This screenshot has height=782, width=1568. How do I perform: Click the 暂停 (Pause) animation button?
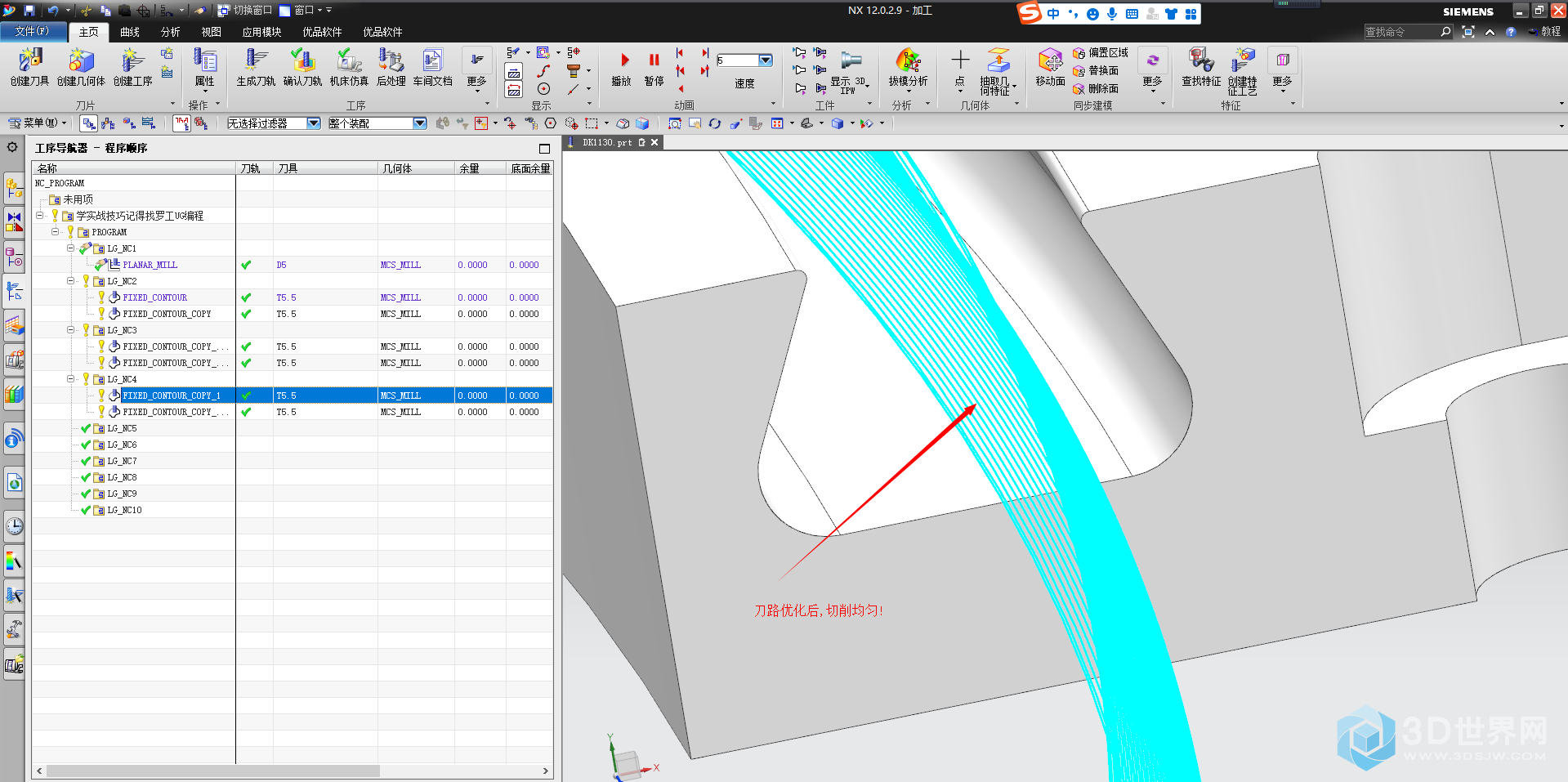click(x=654, y=68)
